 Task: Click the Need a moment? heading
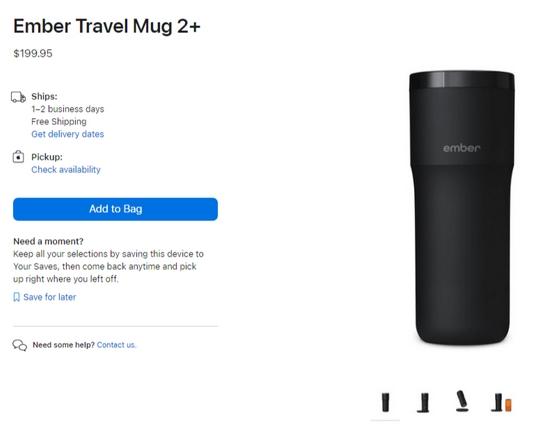[x=48, y=241]
